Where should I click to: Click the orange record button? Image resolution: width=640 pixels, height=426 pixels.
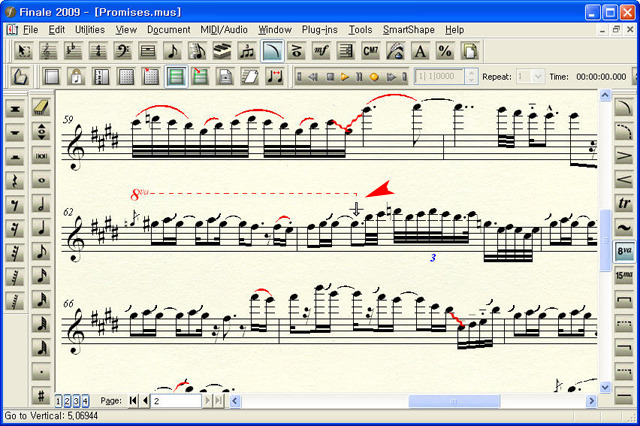(374, 77)
